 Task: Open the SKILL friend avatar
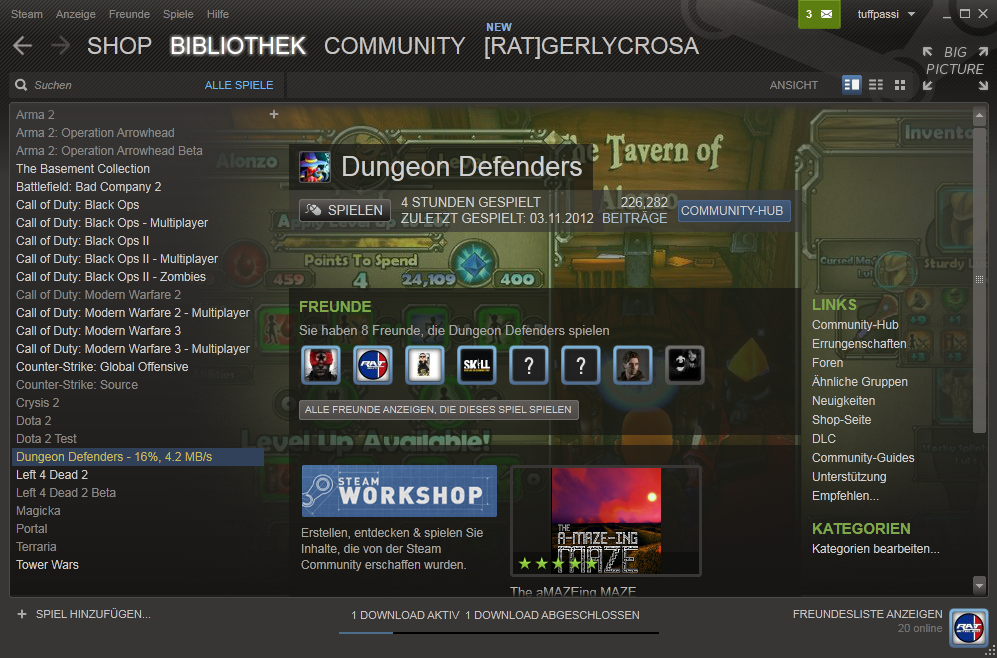click(477, 365)
